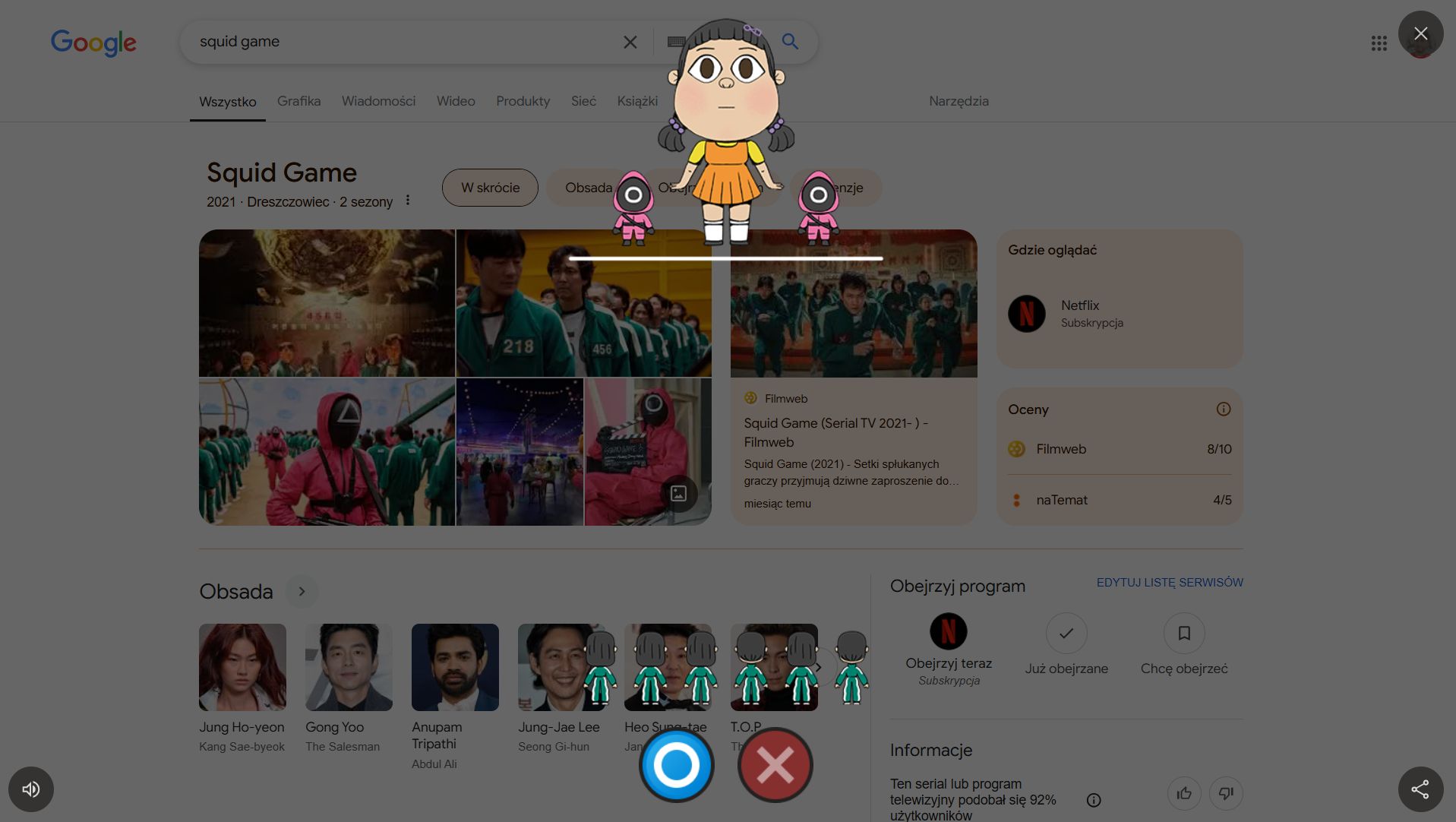Image resolution: width=1456 pixels, height=822 pixels.
Task: Show info about Oceny ratings
Action: pyautogui.click(x=1223, y=409)
